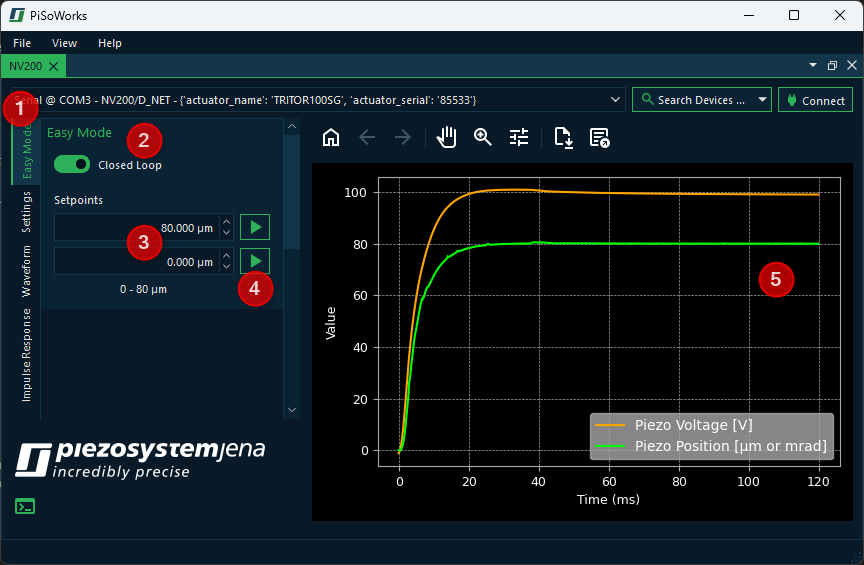The width and height of the screenshot is (864, 565).
Task: Switch to the Waveform side tab
Action: (27, 271)
